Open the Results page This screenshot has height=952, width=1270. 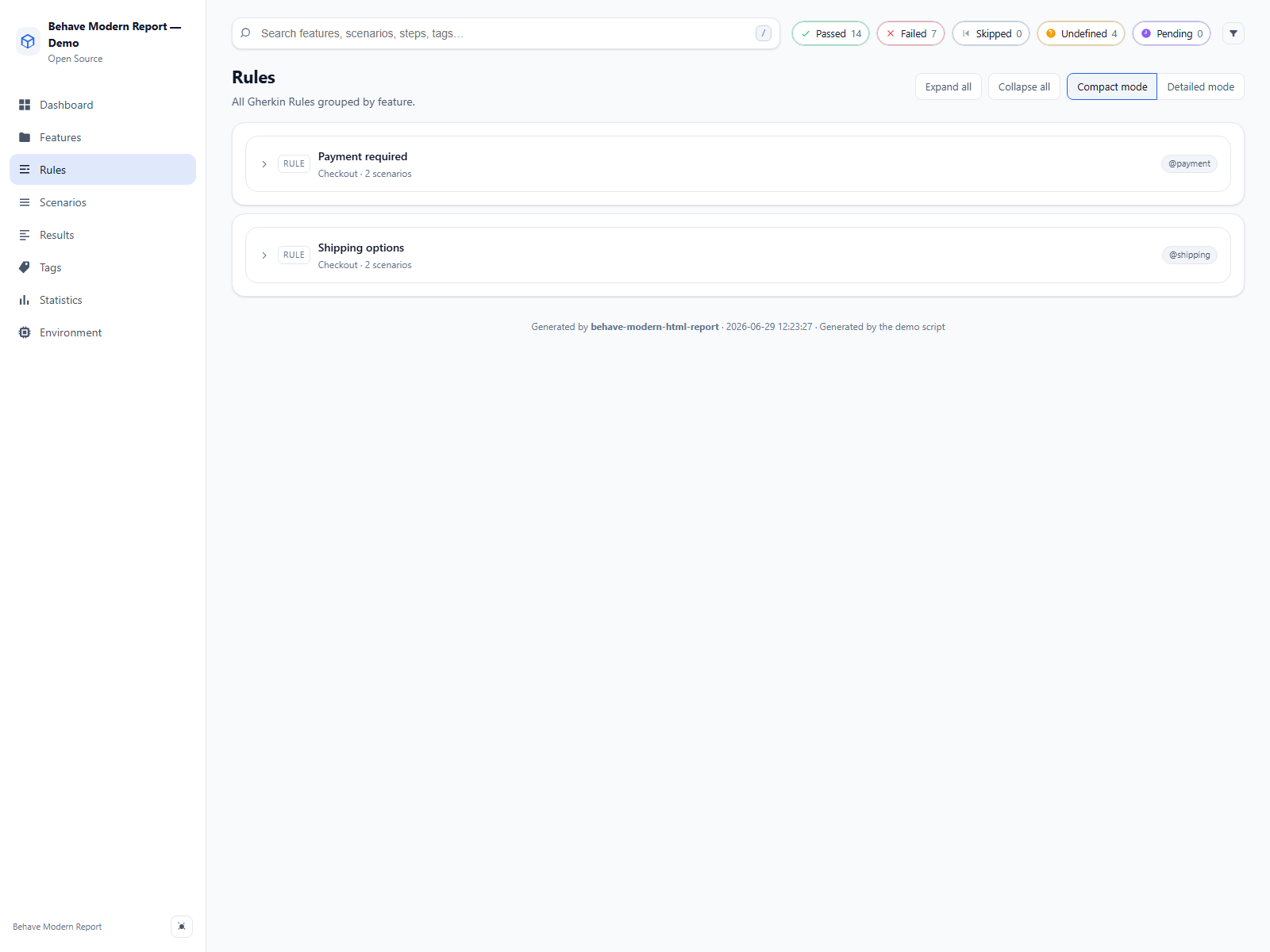click(x=102, y=235)
